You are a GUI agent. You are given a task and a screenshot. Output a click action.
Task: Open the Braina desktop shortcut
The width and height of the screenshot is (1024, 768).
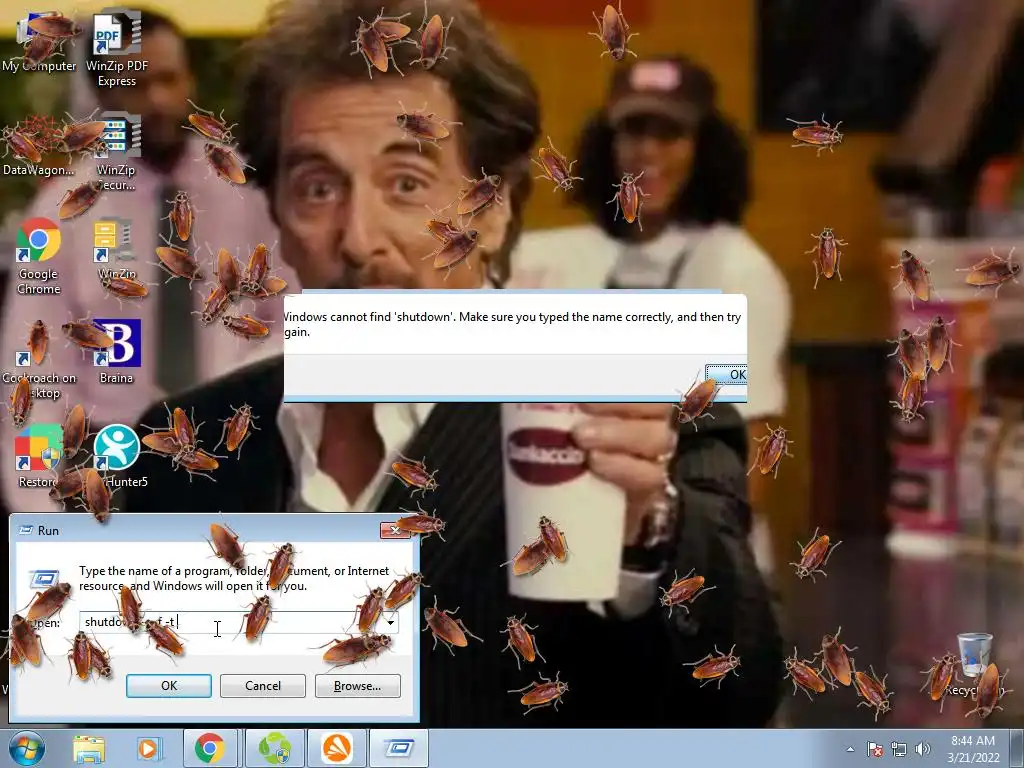point(116,351)
